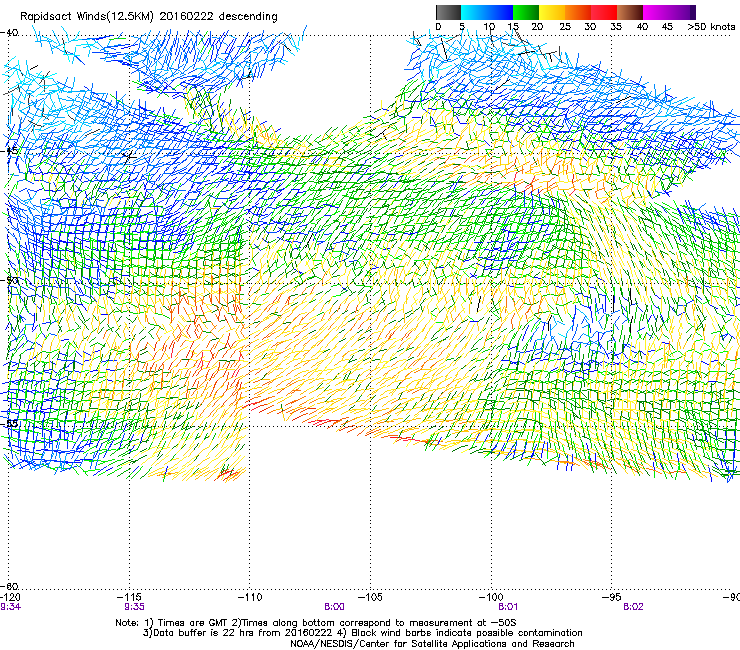
Task: Click the '0' legend scale label
Action: tap(438, 27)
